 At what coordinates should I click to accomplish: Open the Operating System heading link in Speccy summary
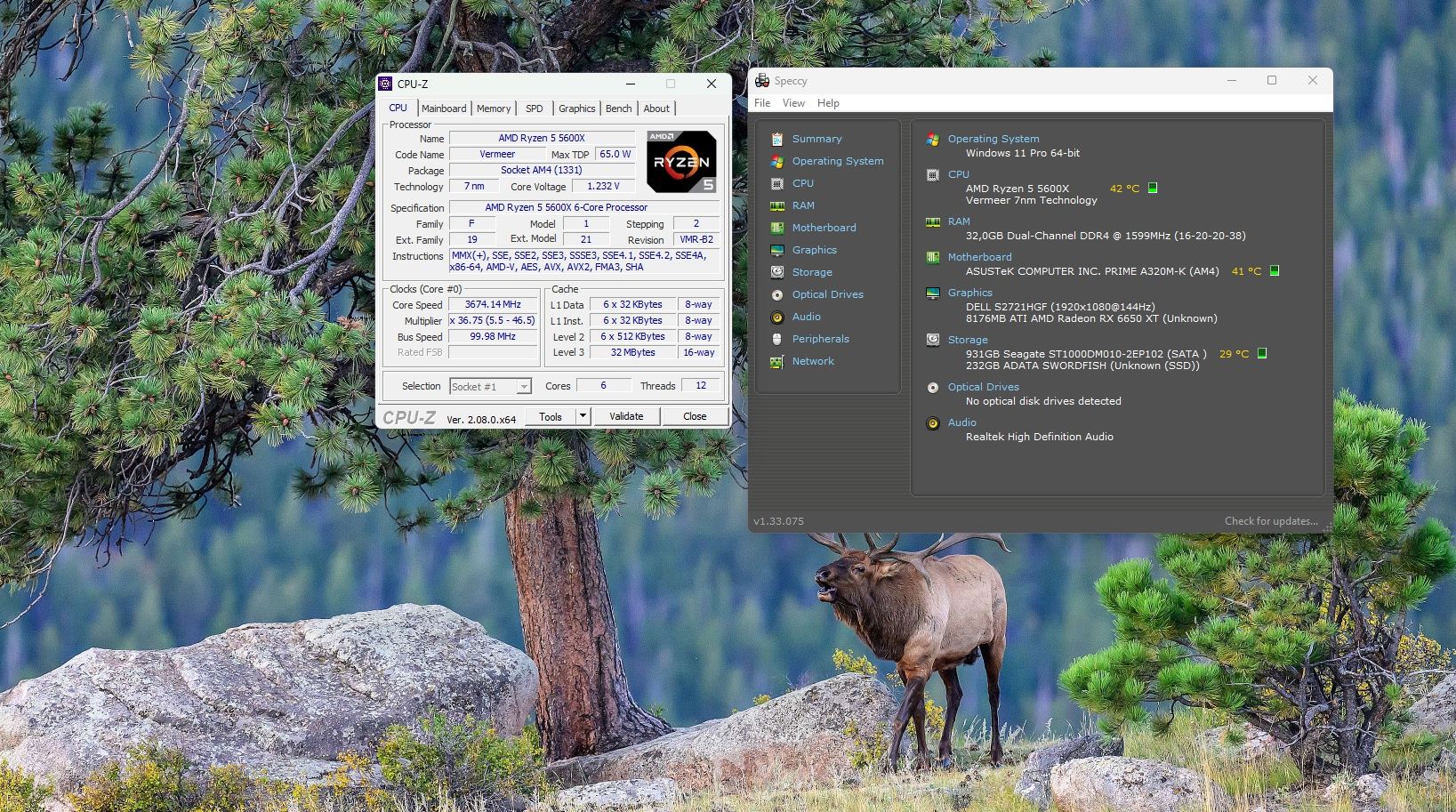click(993, 139)
